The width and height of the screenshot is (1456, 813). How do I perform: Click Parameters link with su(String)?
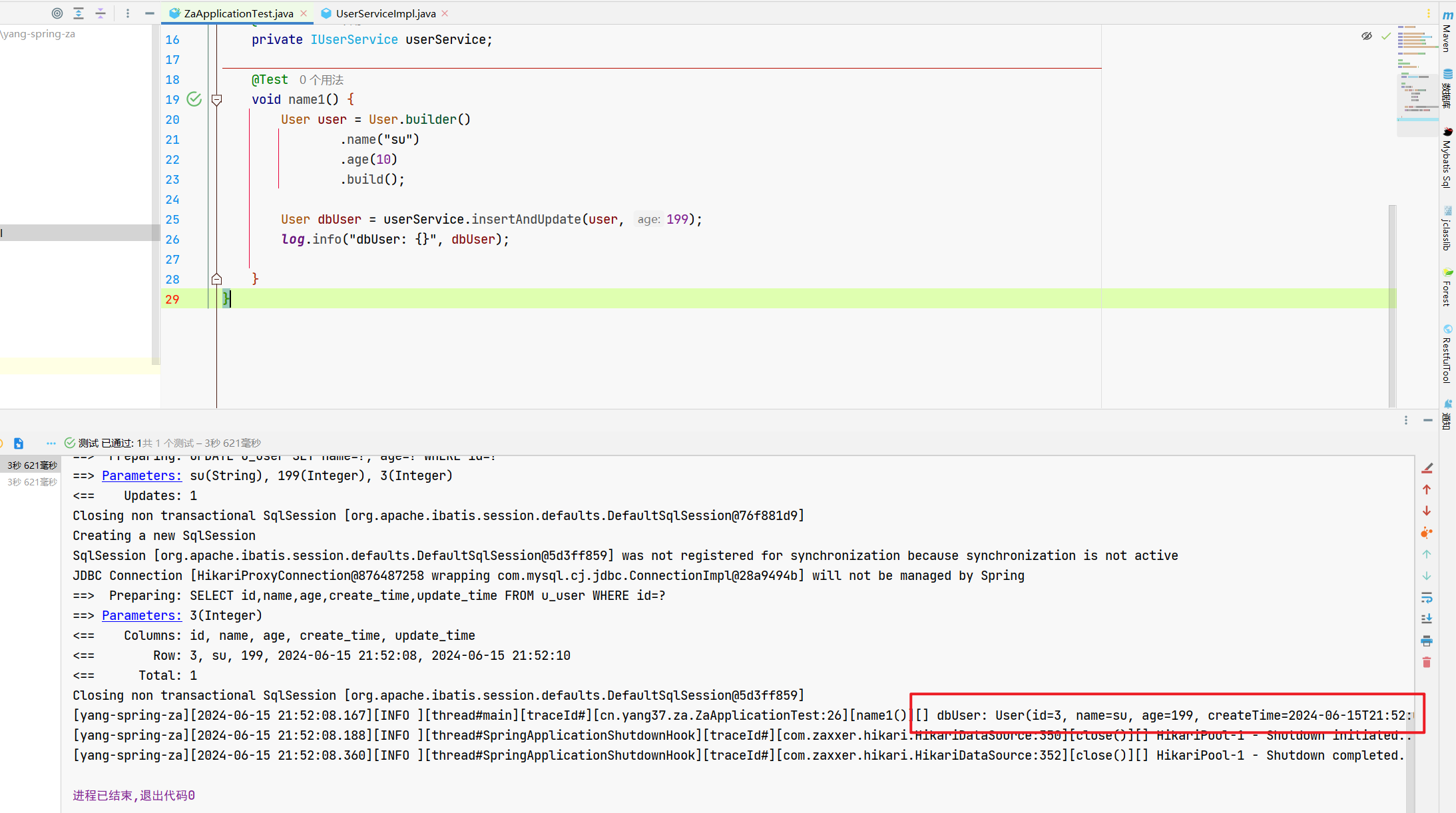[x=142, y=475]
